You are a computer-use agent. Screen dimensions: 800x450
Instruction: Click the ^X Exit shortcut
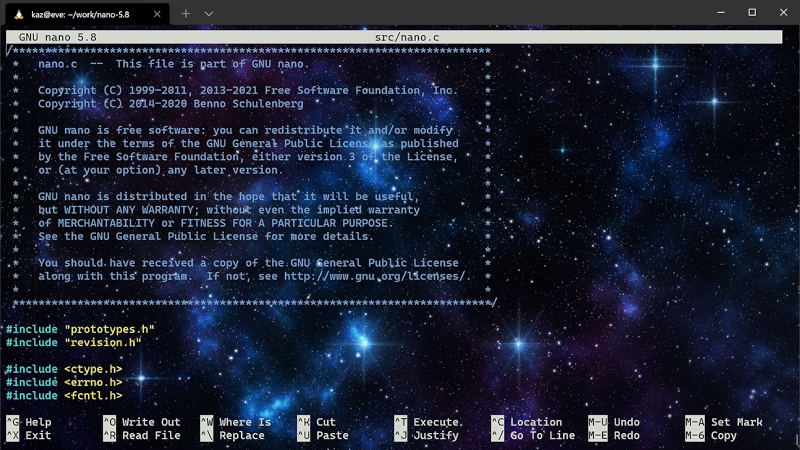point(29,435)
